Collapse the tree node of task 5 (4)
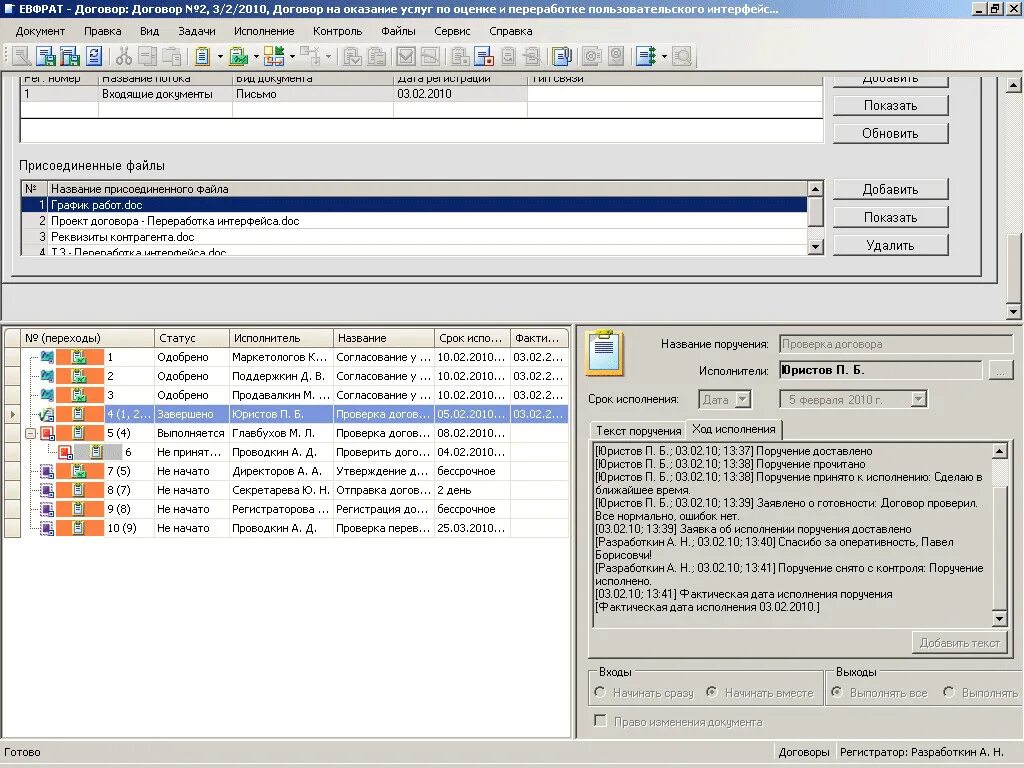 pyautogui.click(x=30, y=433)
